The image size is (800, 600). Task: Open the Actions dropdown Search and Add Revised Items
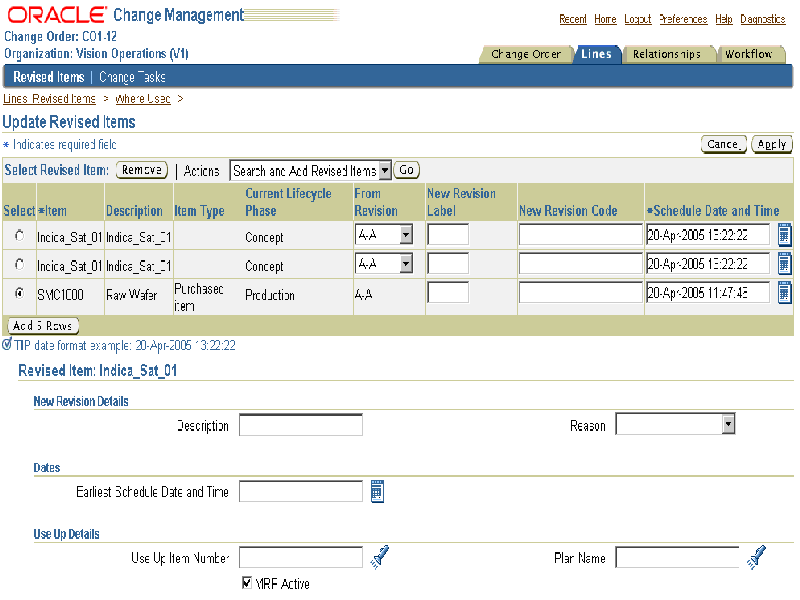tap(311, 170)
